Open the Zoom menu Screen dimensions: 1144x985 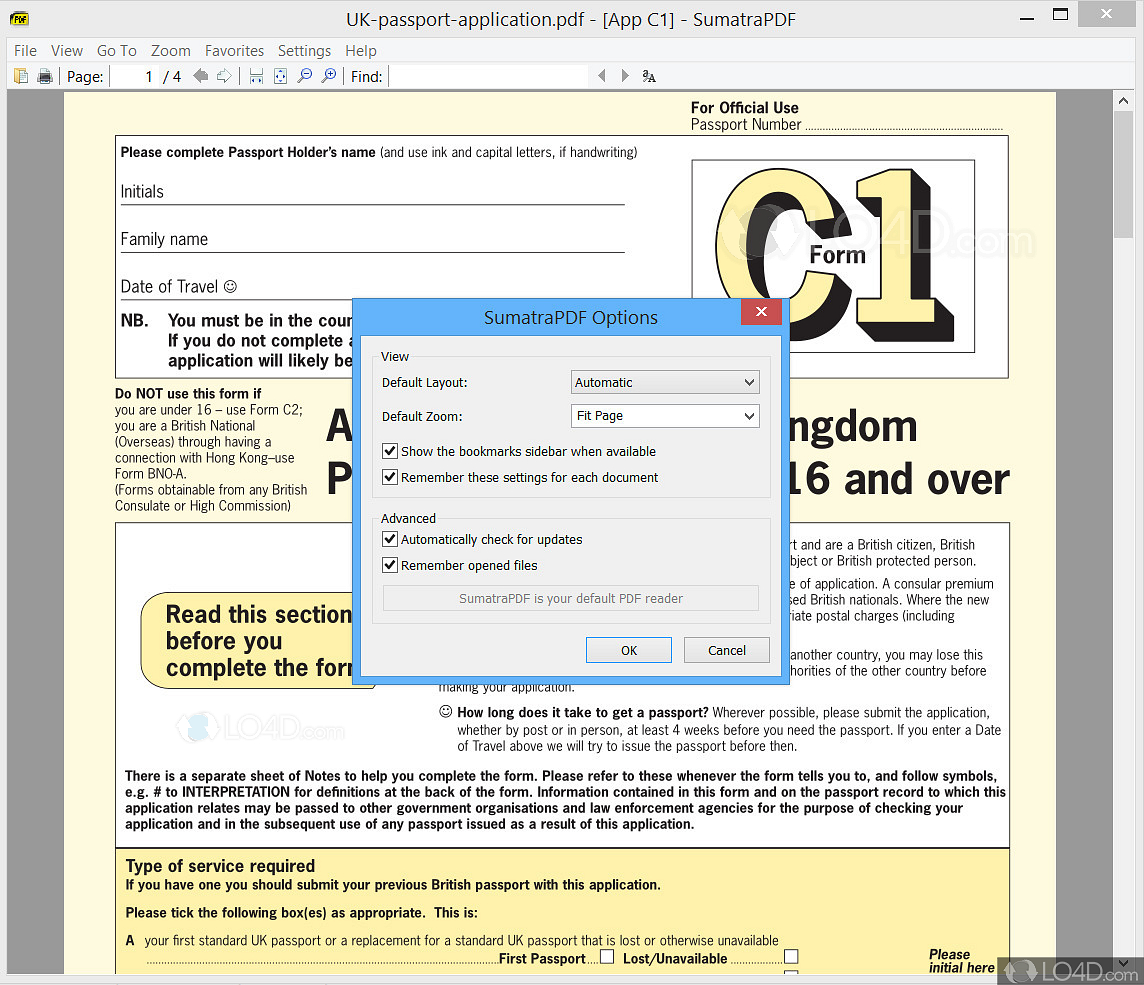tap(171, 50)
